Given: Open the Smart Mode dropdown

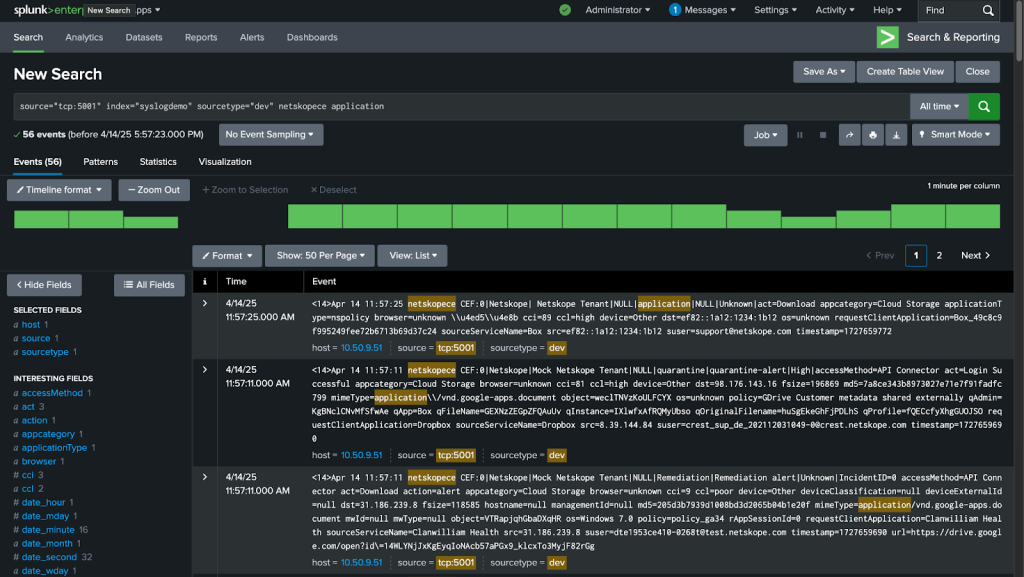Looking at the screenshot, I should (955, 134).
